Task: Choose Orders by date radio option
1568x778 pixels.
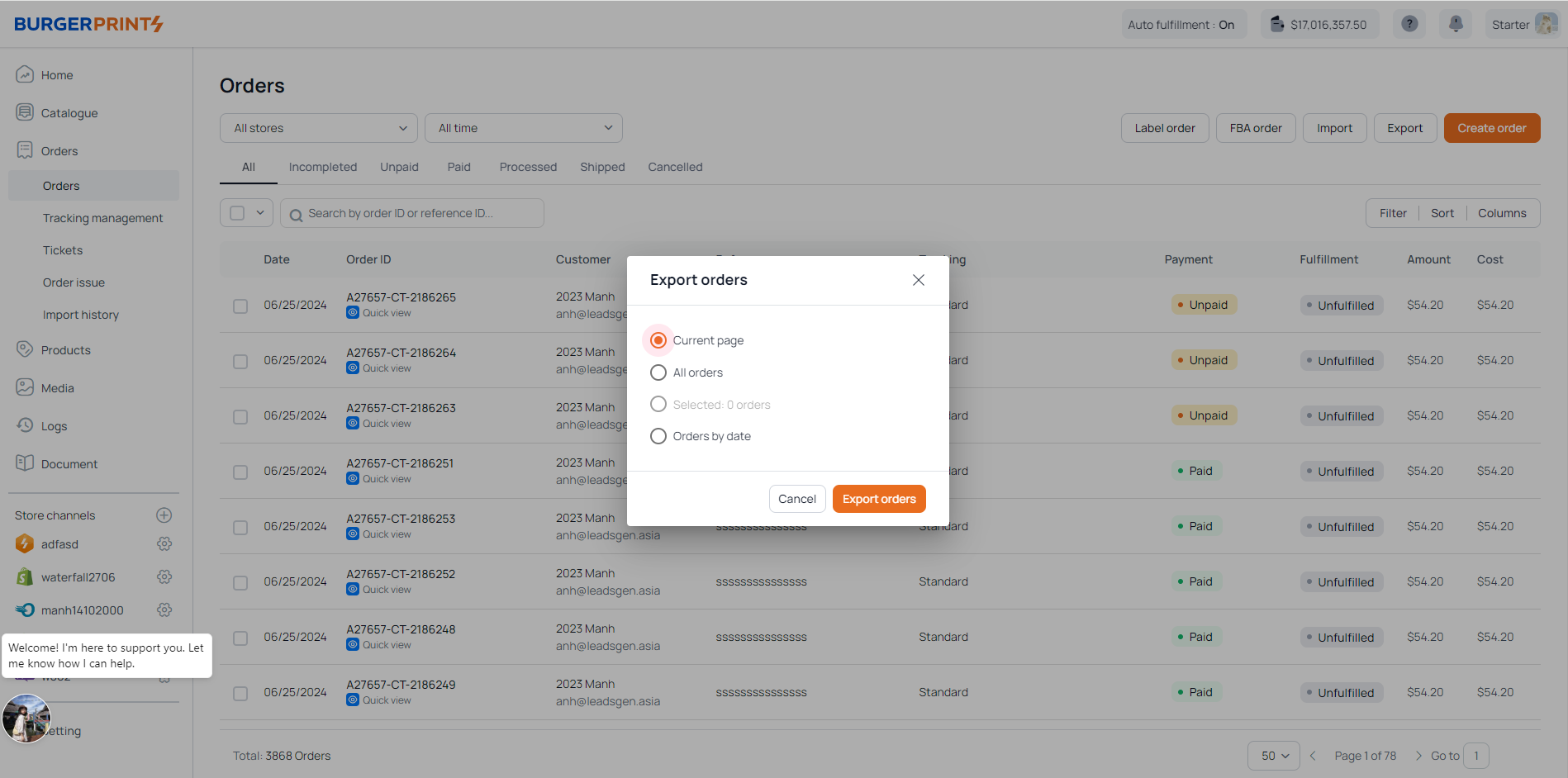Action: [x=658, y=436]
